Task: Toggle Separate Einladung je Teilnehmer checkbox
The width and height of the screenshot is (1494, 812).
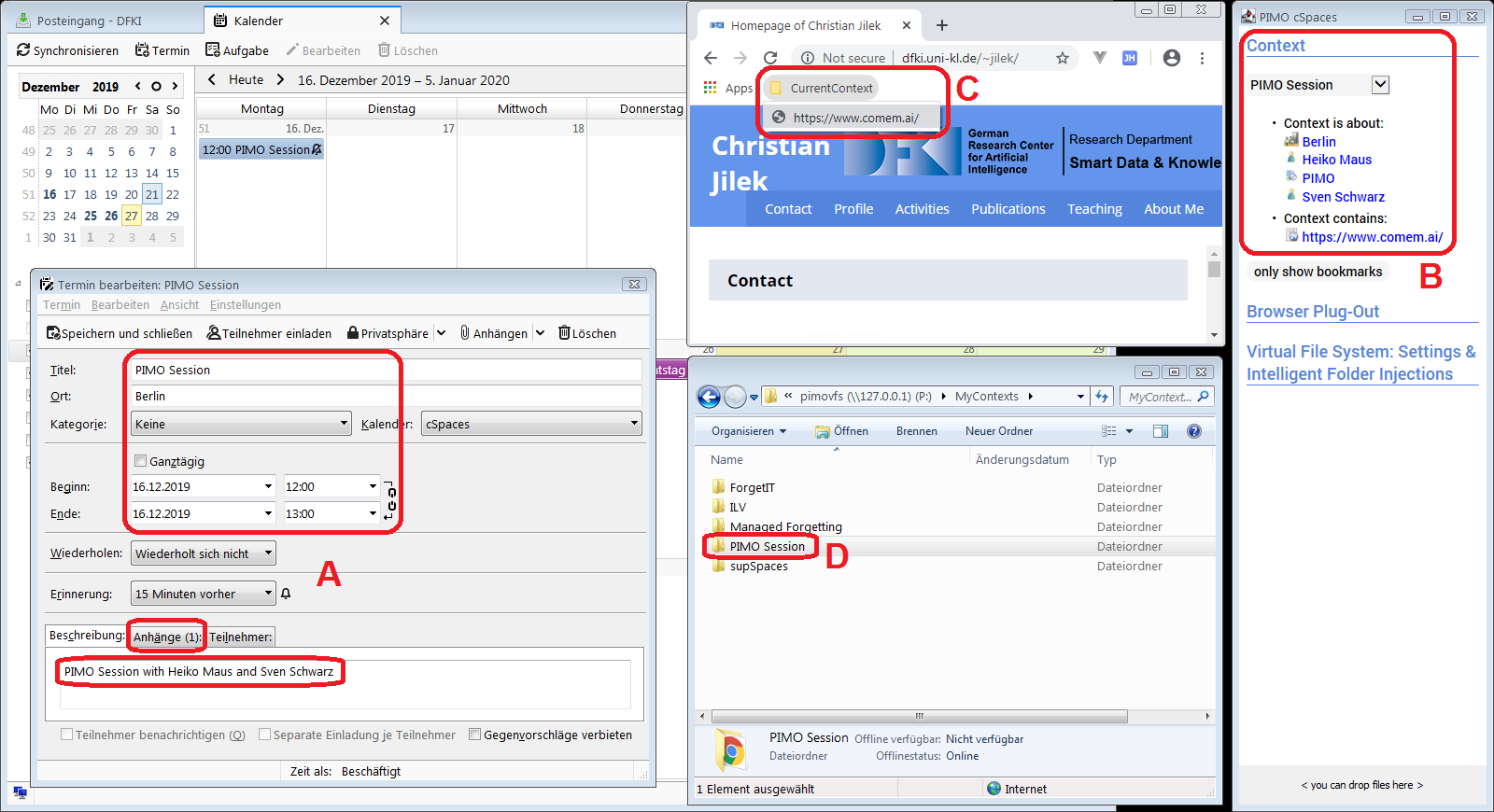Action: tap(264, 735)
